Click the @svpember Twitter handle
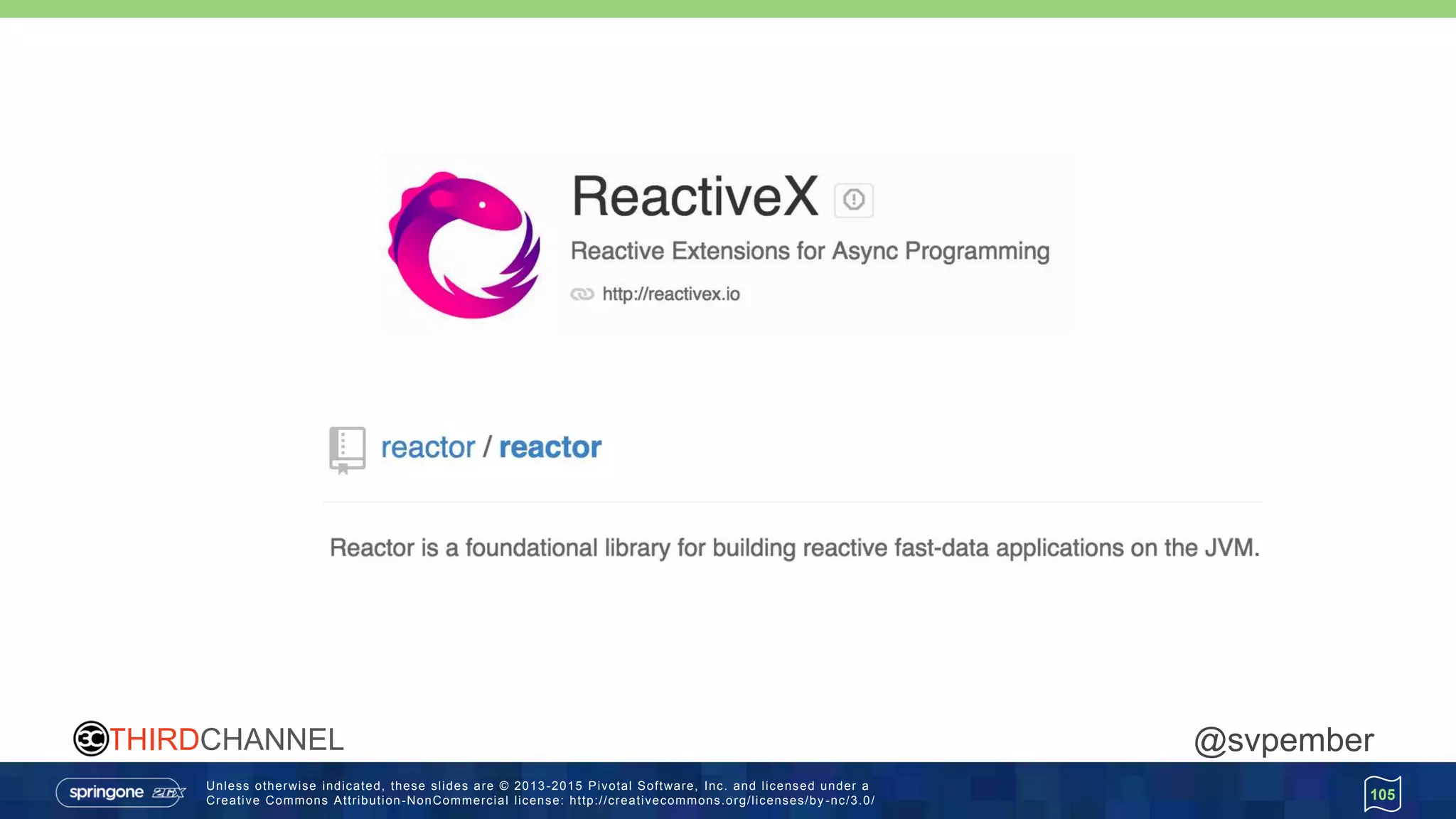1456x819 pixels. (x=1283, y=740)
